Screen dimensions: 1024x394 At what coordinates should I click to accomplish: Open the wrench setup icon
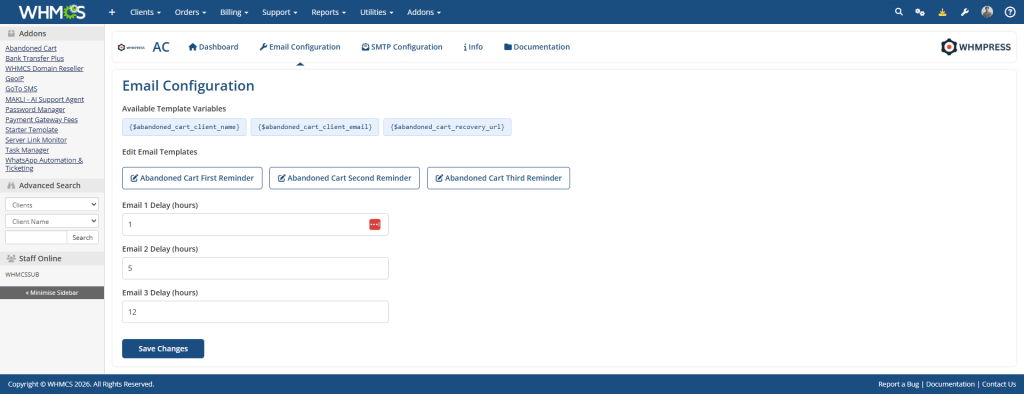click(965, 12)
